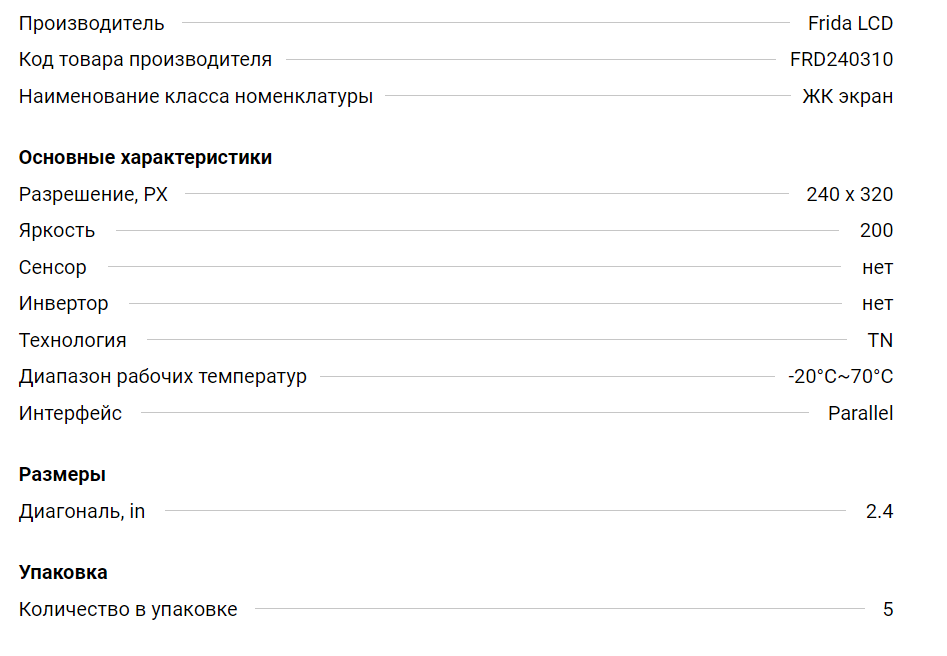Select the 'ЖК экран' class value
This screenshot has height=656, width=947.
847,96
